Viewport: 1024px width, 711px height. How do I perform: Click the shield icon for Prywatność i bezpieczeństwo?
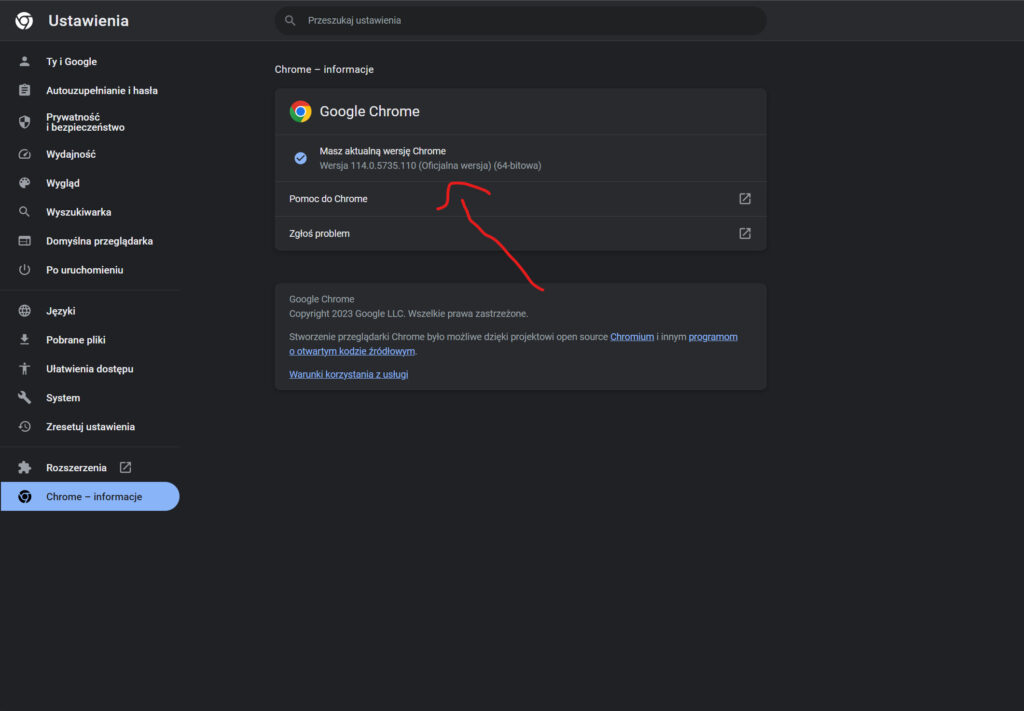pyautogui.click(x=24, y=122)
